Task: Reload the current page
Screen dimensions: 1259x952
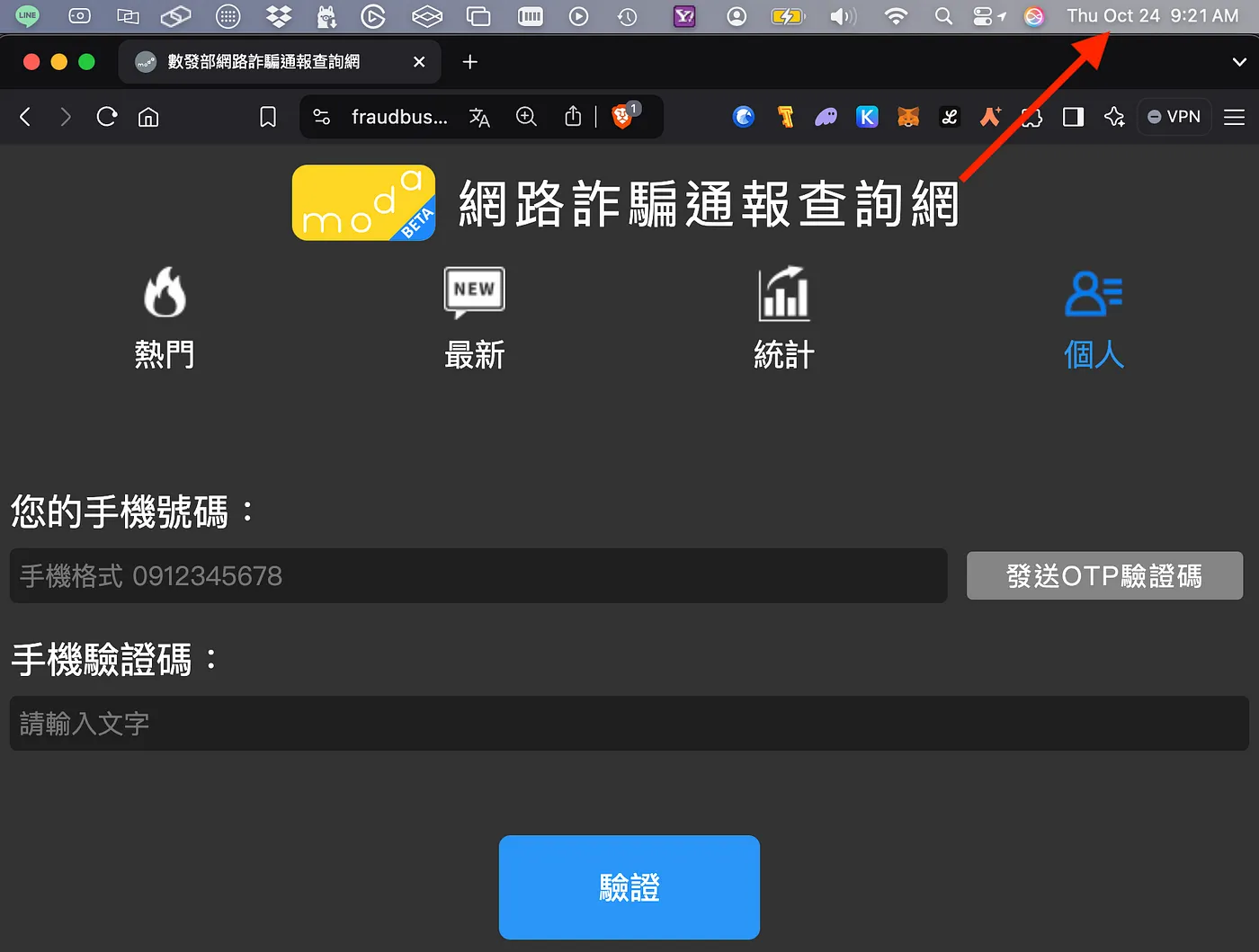Action: click(107, 117)
